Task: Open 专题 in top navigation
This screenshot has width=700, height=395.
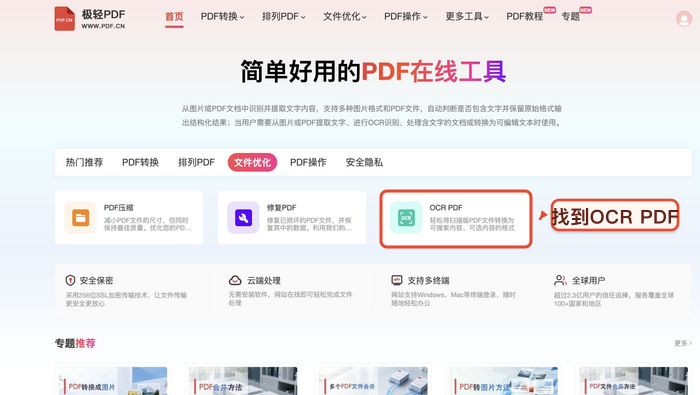Action: click(x=571, y=17)
